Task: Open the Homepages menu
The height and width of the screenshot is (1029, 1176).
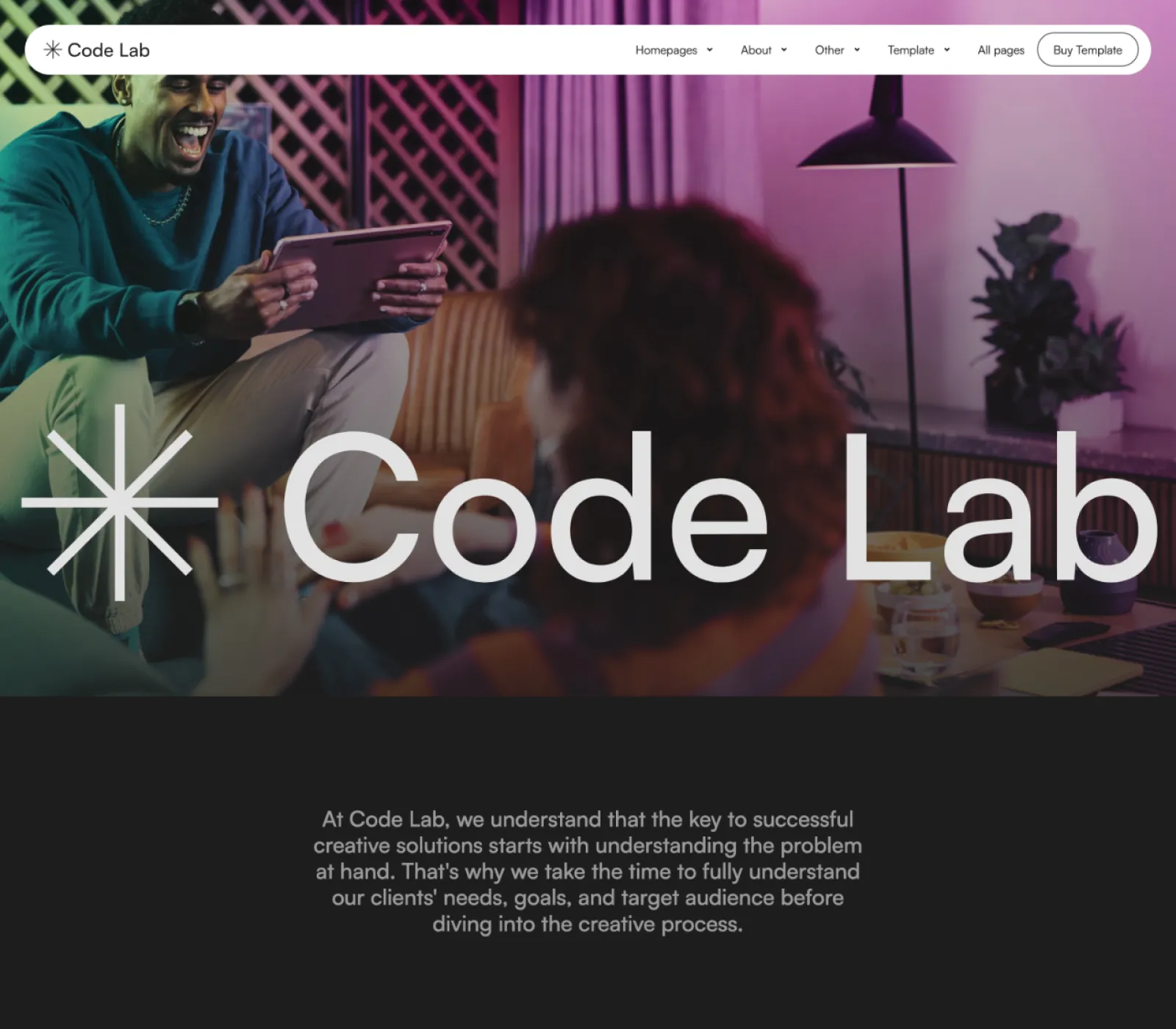Action: coord(666,50)
